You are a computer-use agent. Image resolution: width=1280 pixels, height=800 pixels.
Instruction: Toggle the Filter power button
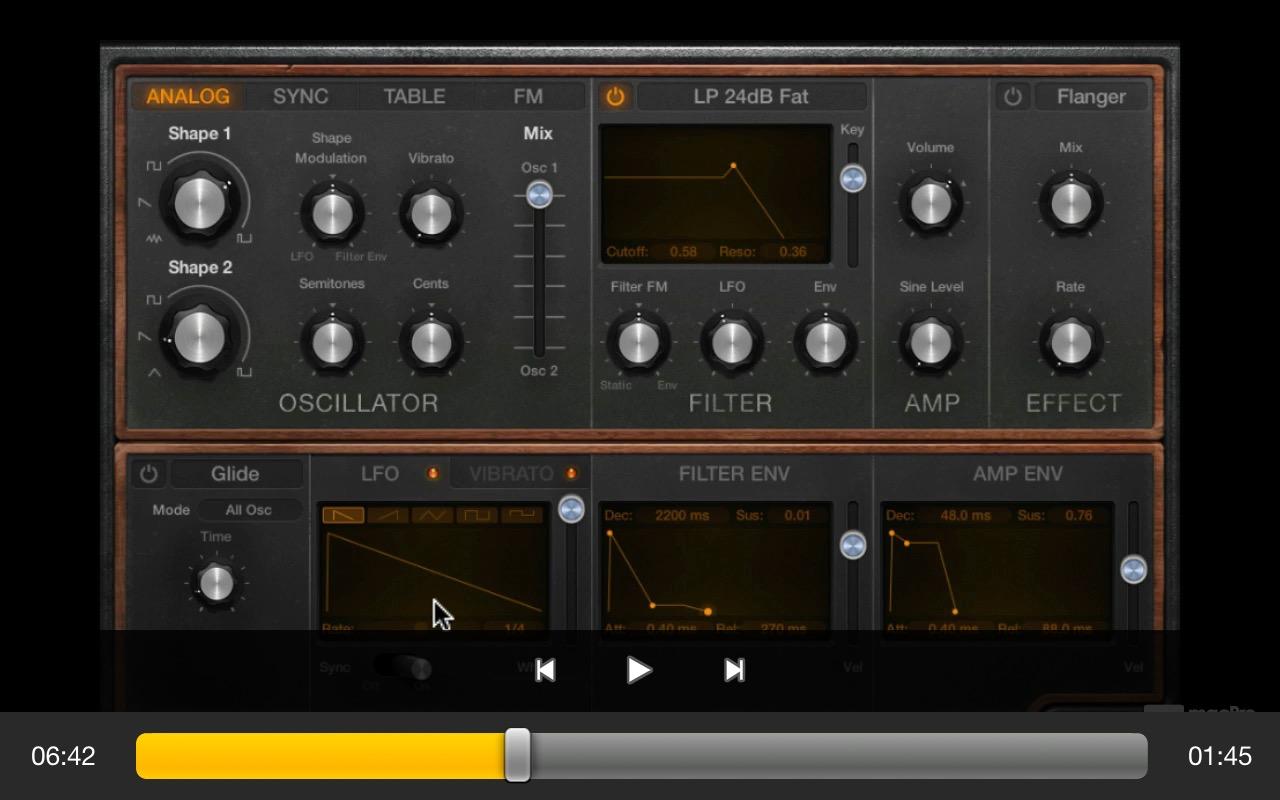615,97
